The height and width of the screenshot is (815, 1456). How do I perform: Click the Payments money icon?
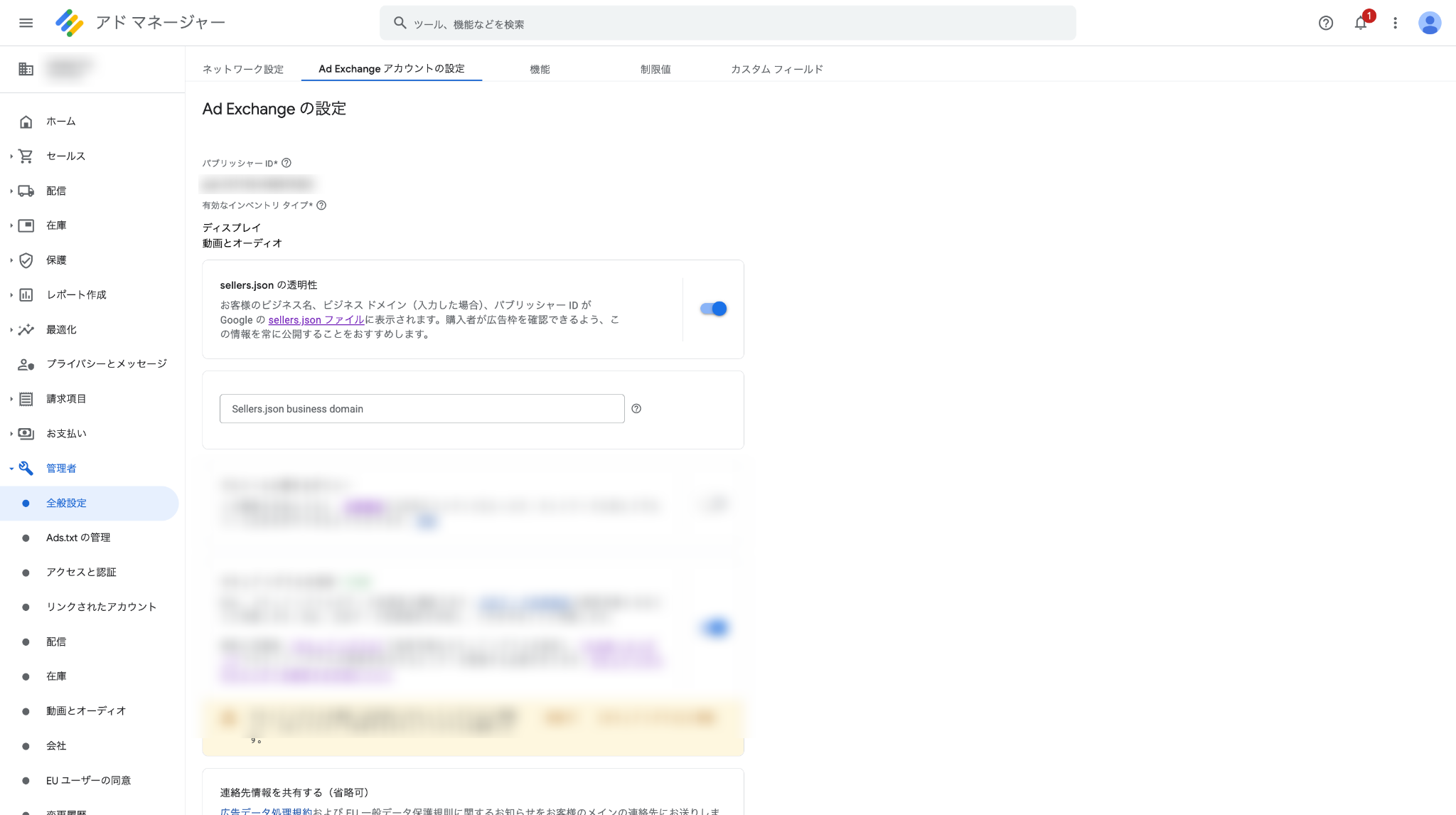[26, 434]
